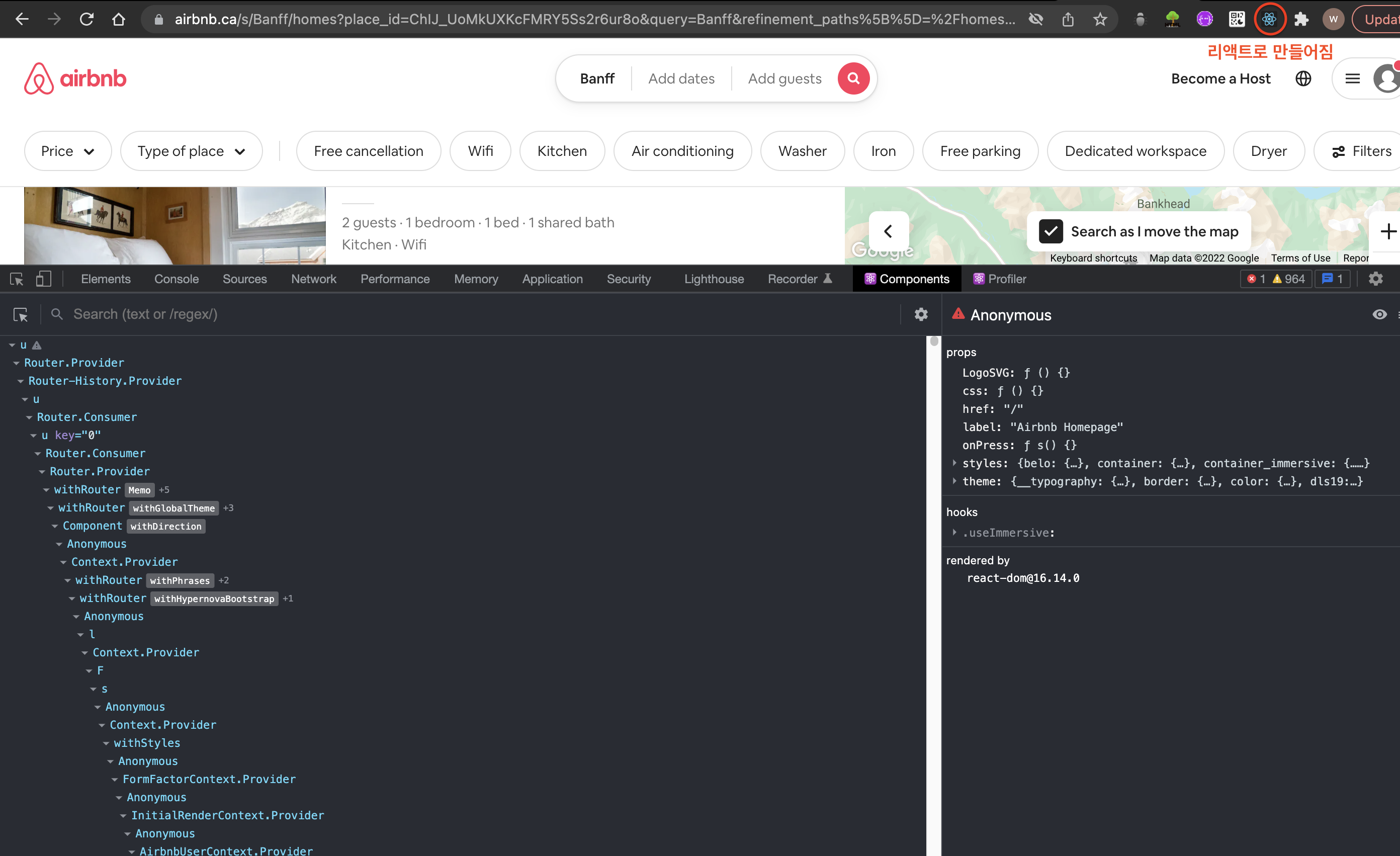Click the Become a Host link
This screenshot has height=856, width=1400.
point(1220,78)
